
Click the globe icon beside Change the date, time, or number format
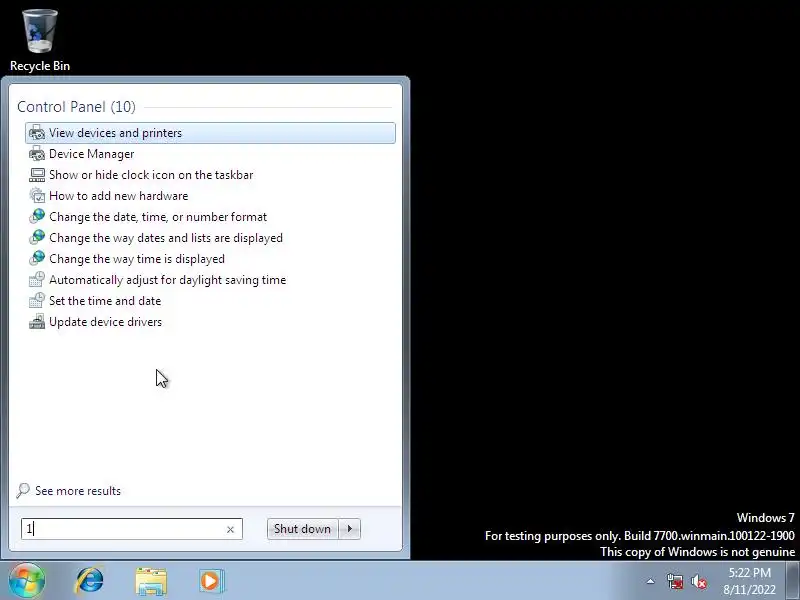coord(37,217)
